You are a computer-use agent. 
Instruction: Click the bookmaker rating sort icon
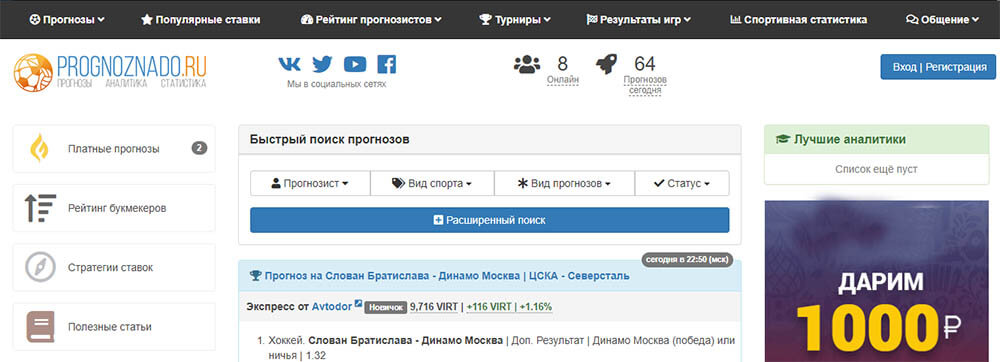pyautogui.click(x=40, y=208)
